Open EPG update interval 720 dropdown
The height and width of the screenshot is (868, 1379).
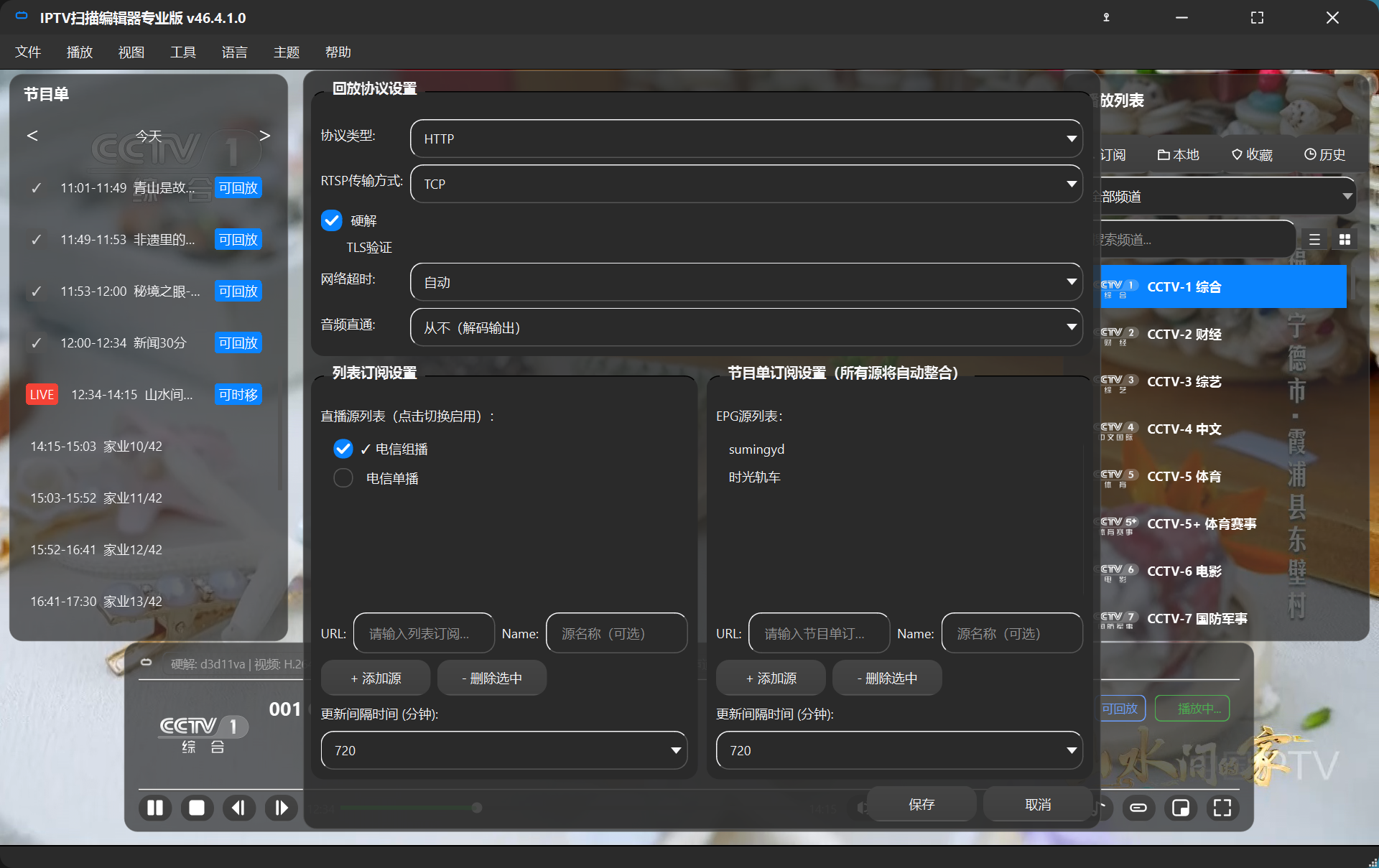click(x=899, y=750)
